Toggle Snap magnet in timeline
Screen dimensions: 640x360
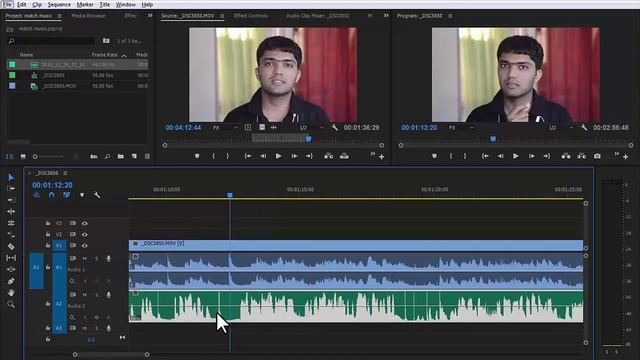click(x=51, y=195)
